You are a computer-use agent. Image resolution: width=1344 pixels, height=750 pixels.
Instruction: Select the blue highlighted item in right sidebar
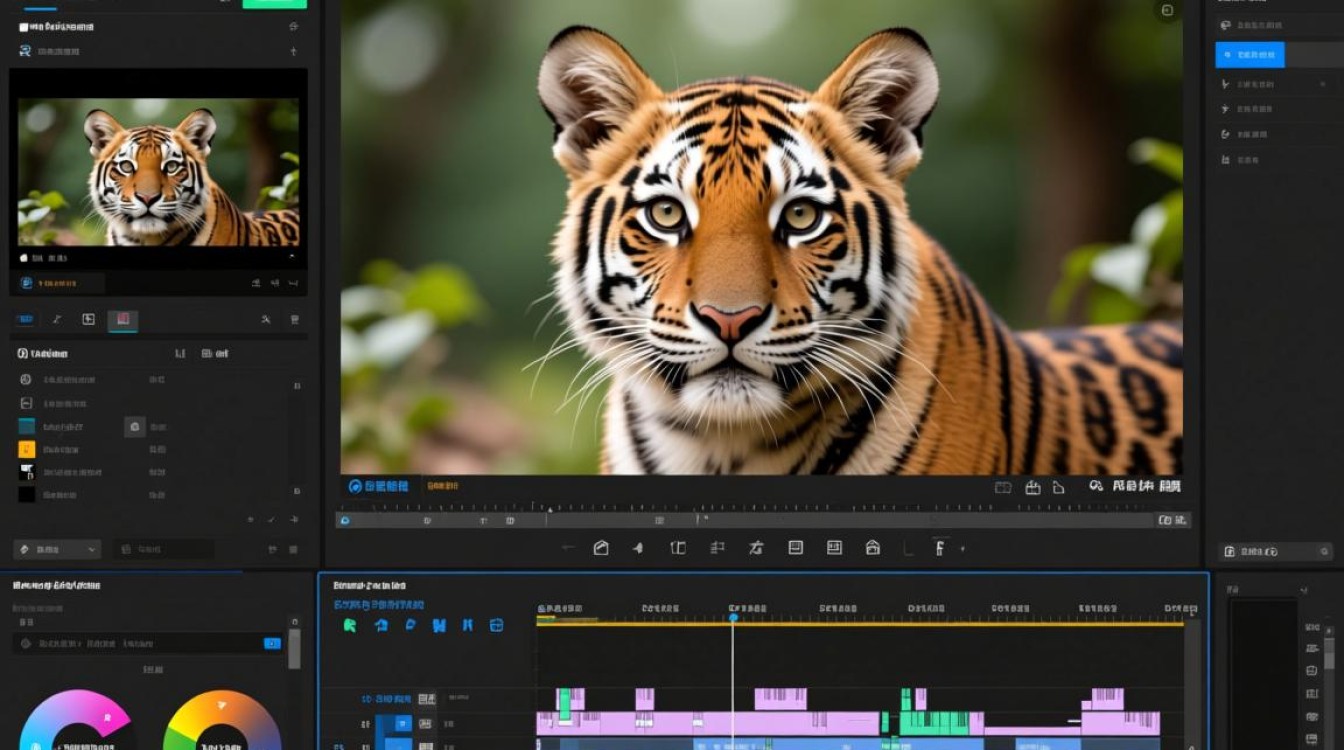(1250, 55)
